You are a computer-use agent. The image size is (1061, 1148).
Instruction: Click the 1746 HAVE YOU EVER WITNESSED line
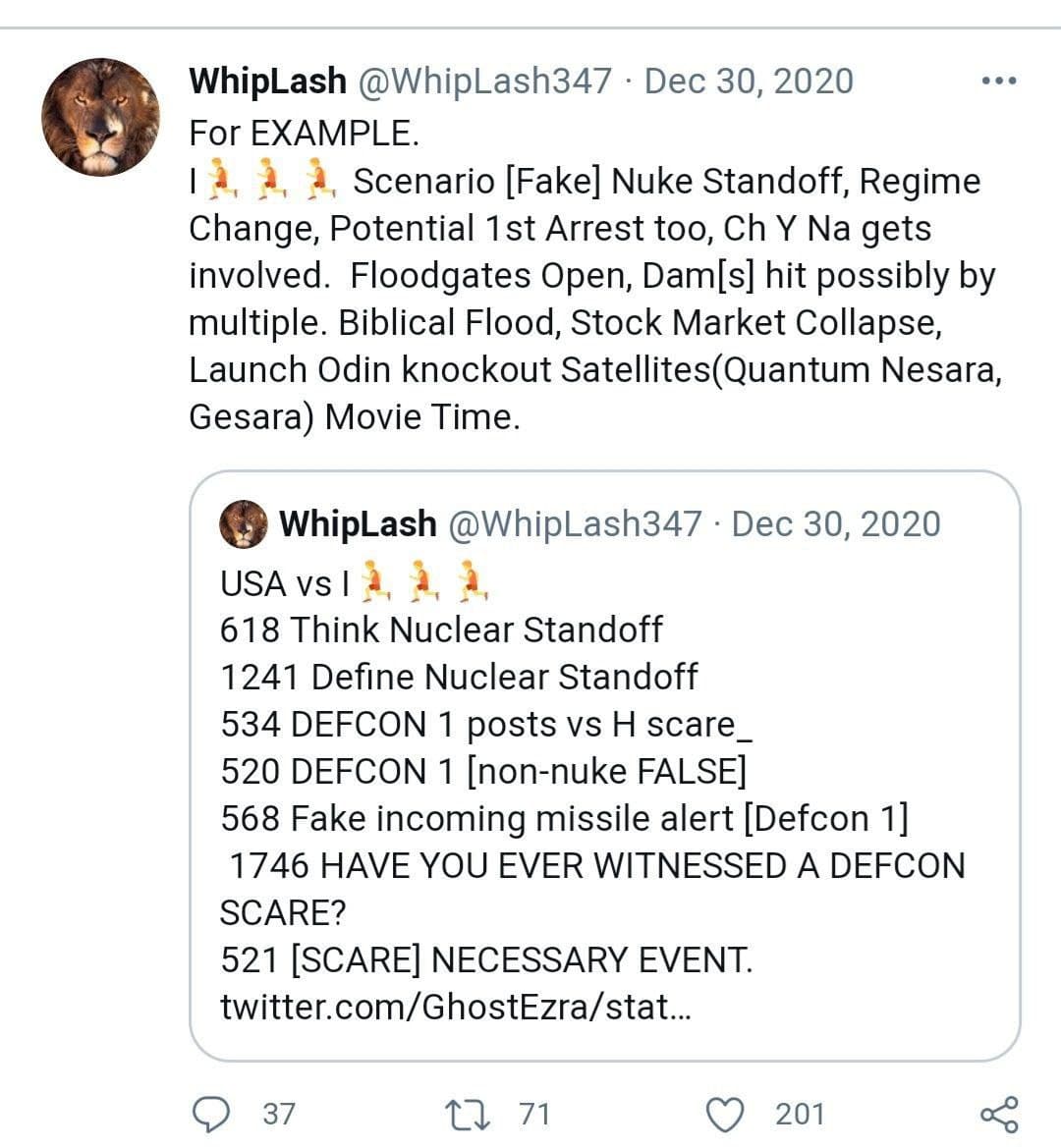(592, 889)
